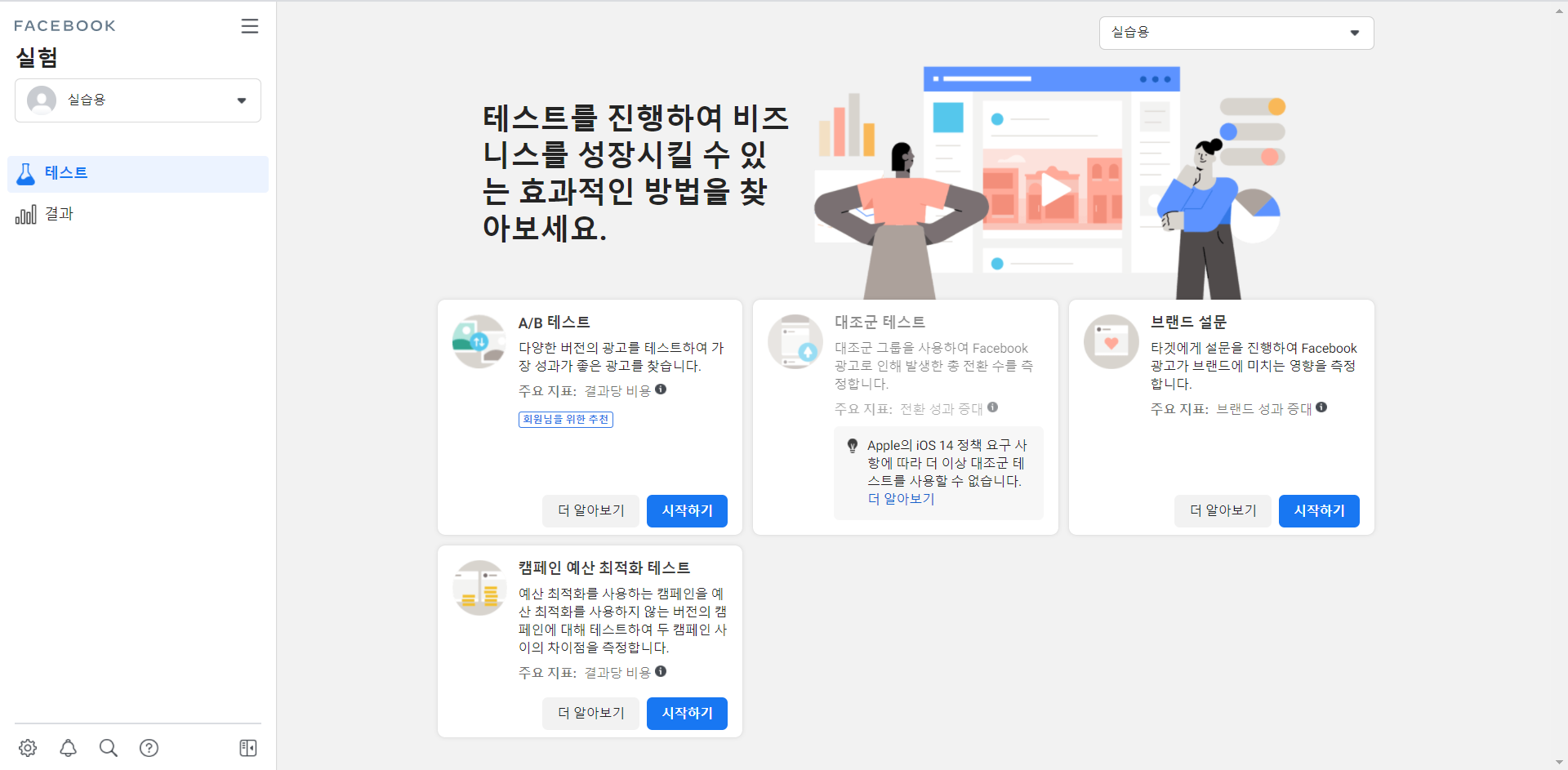Click the play button in hero illustration
The width and height of the screenshot is (1568, 770).
pyautogui.click(x=1054, y=191)
